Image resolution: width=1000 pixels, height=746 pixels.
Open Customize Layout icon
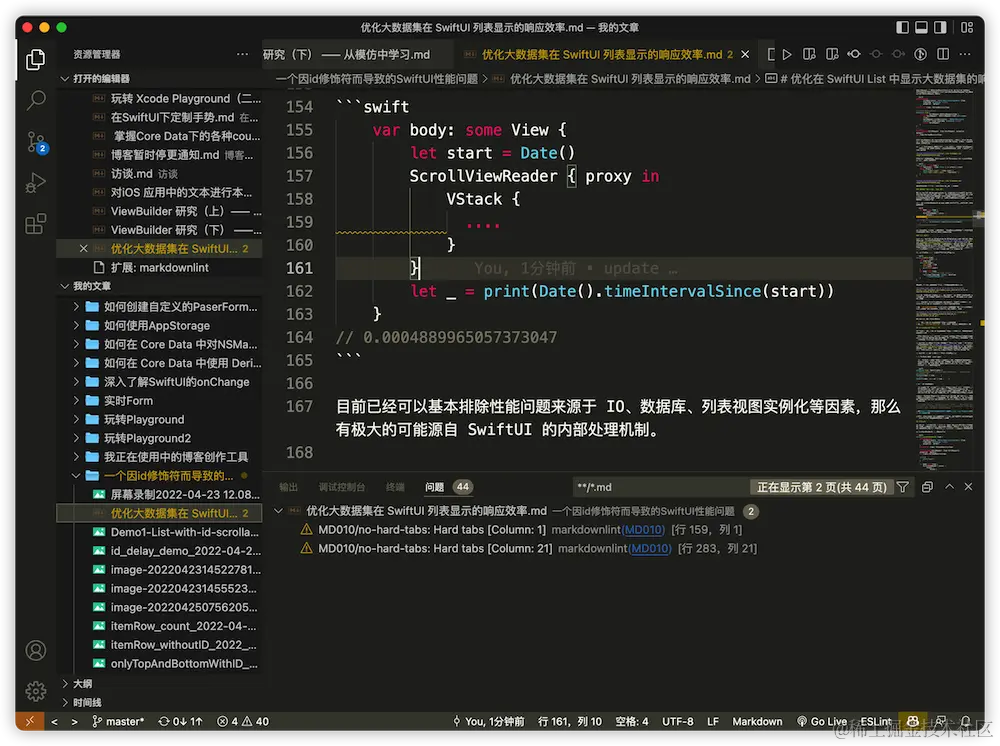(967, 27)
